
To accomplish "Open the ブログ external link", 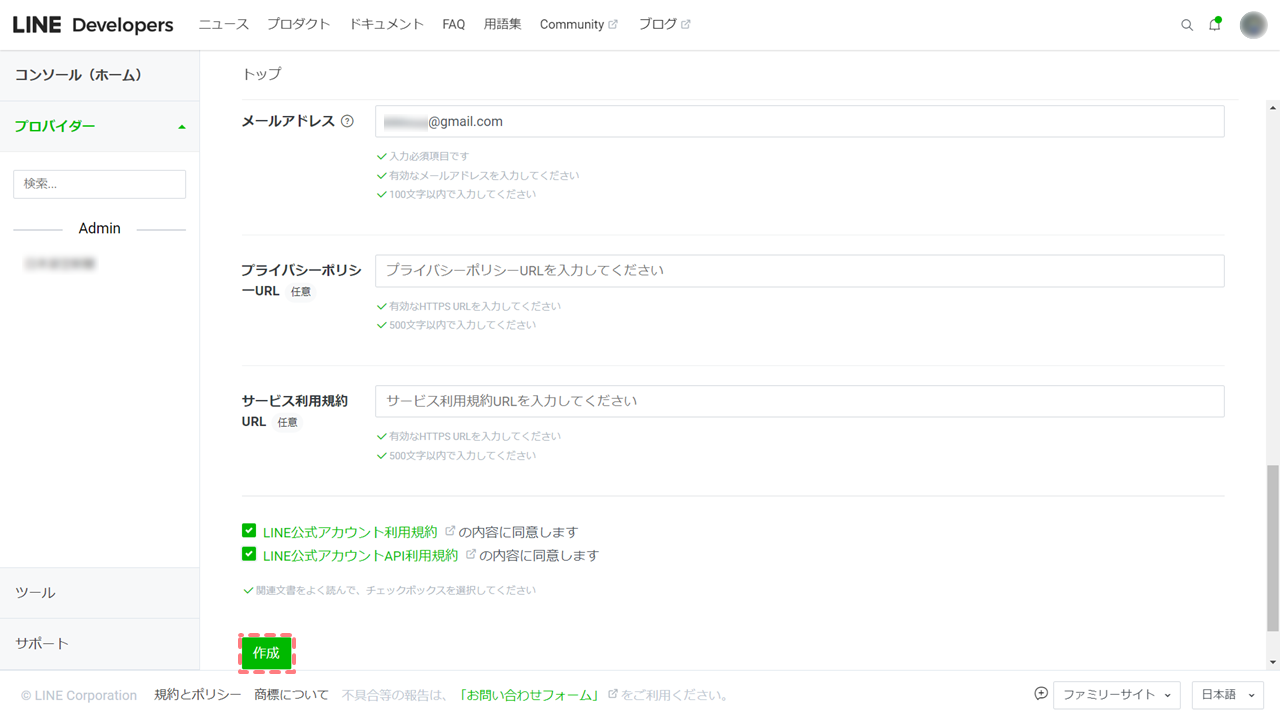I will [x=664, y=24].
